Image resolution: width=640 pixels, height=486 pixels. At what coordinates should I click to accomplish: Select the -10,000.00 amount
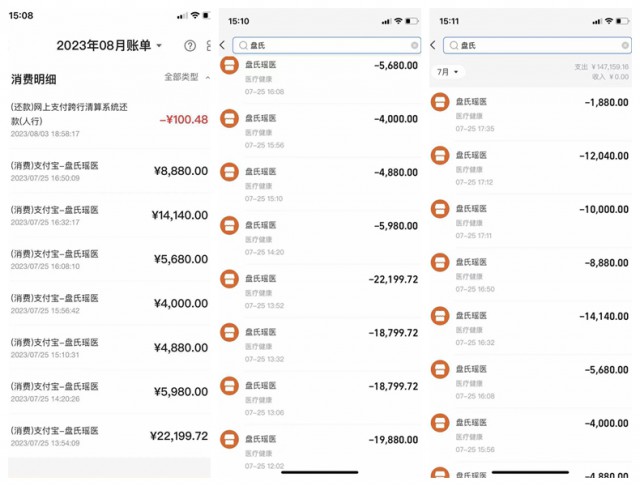pos(604,209)
